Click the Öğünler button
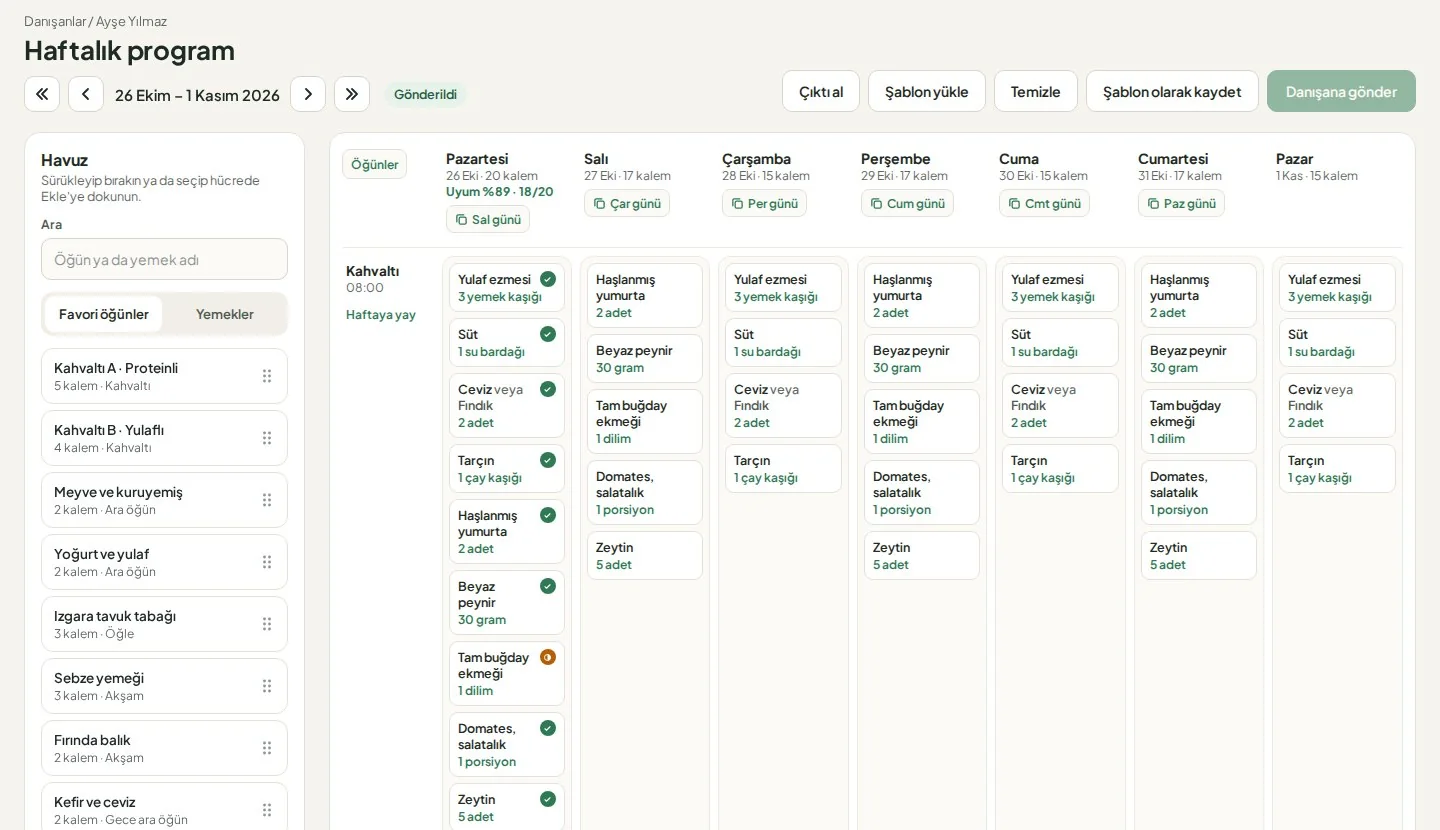The width and height of the screenshot is (1440, 830). [x=374, y=164]
